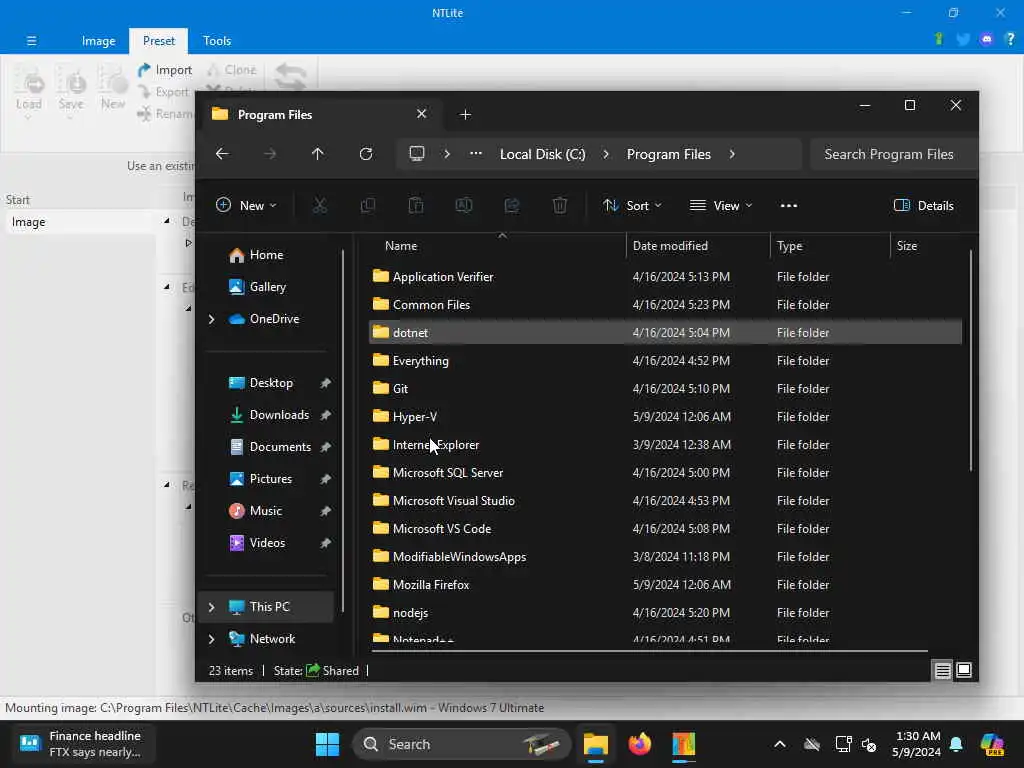Viewport: 1024px width, 768px height.
Task: Open See more ellipsis in Explorer toolbar
Action: coord(789,206)
